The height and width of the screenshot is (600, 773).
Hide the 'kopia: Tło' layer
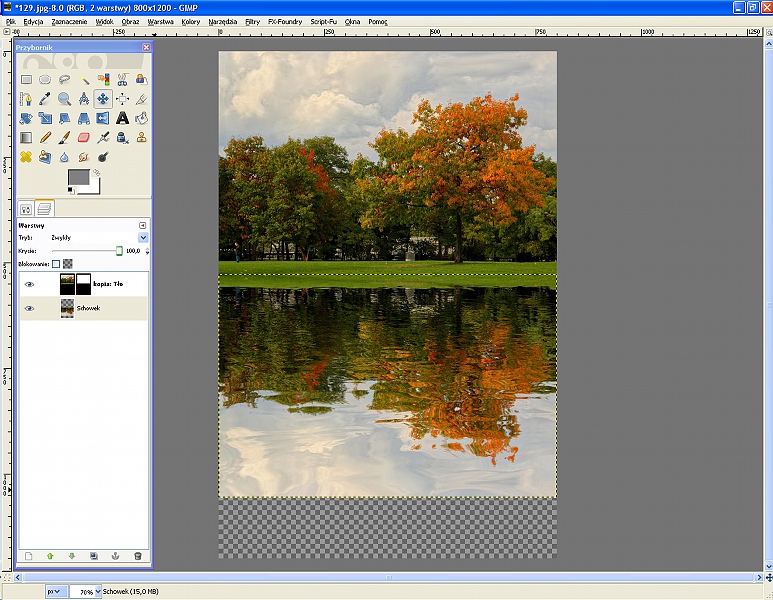[x=29, y=285]
